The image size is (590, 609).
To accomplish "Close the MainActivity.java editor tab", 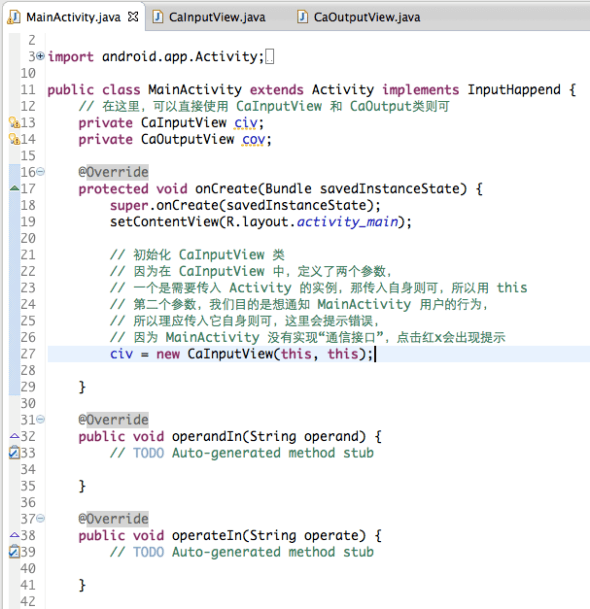I will (133, 17).
